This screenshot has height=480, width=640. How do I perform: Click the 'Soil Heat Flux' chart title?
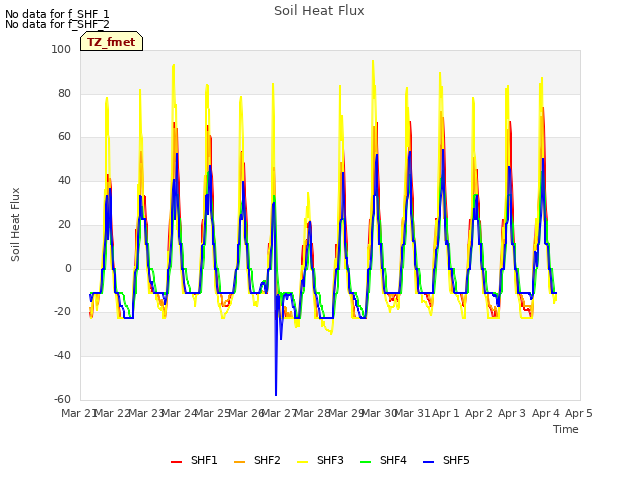click(319, 11)
